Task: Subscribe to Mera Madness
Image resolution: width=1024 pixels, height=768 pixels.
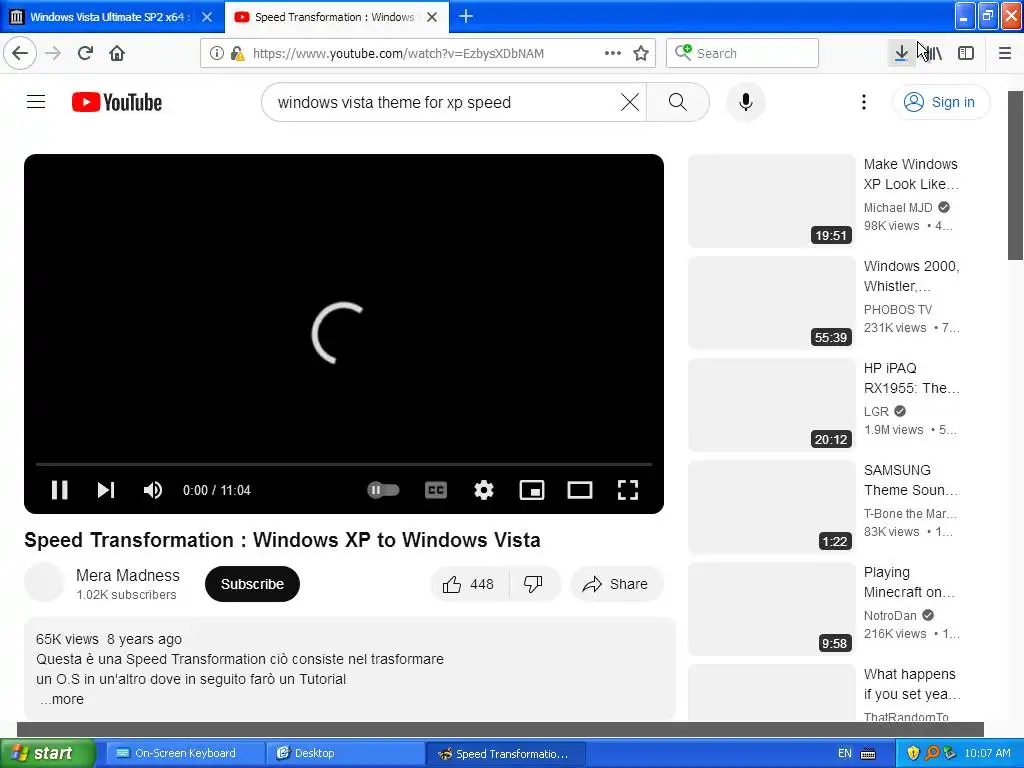Action: [x=252, y=584]
